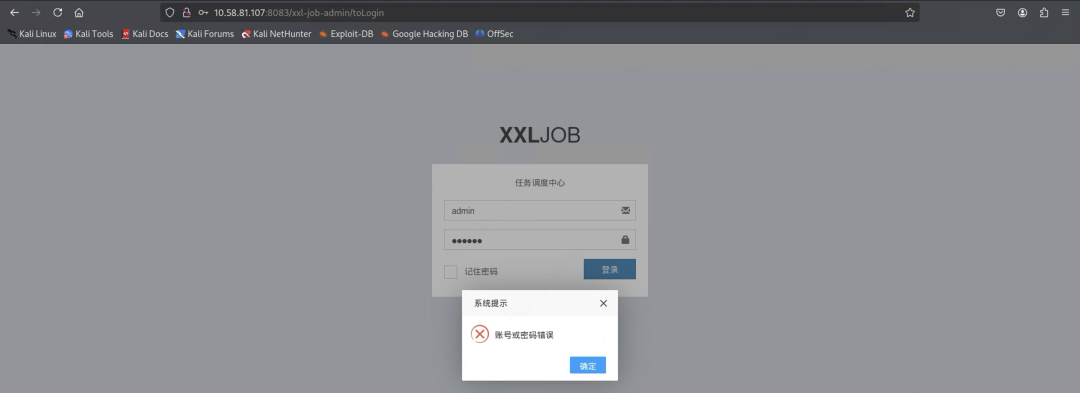Image resolution: width=1080 pixels, height=393 pixels.
Task: Open the Pocket save icon
Action: coord(1000,12)
